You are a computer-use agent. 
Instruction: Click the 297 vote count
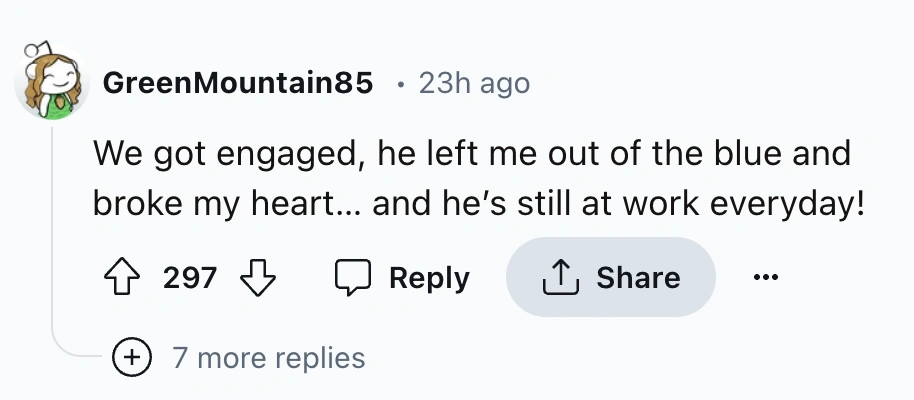tap(189, 277)
